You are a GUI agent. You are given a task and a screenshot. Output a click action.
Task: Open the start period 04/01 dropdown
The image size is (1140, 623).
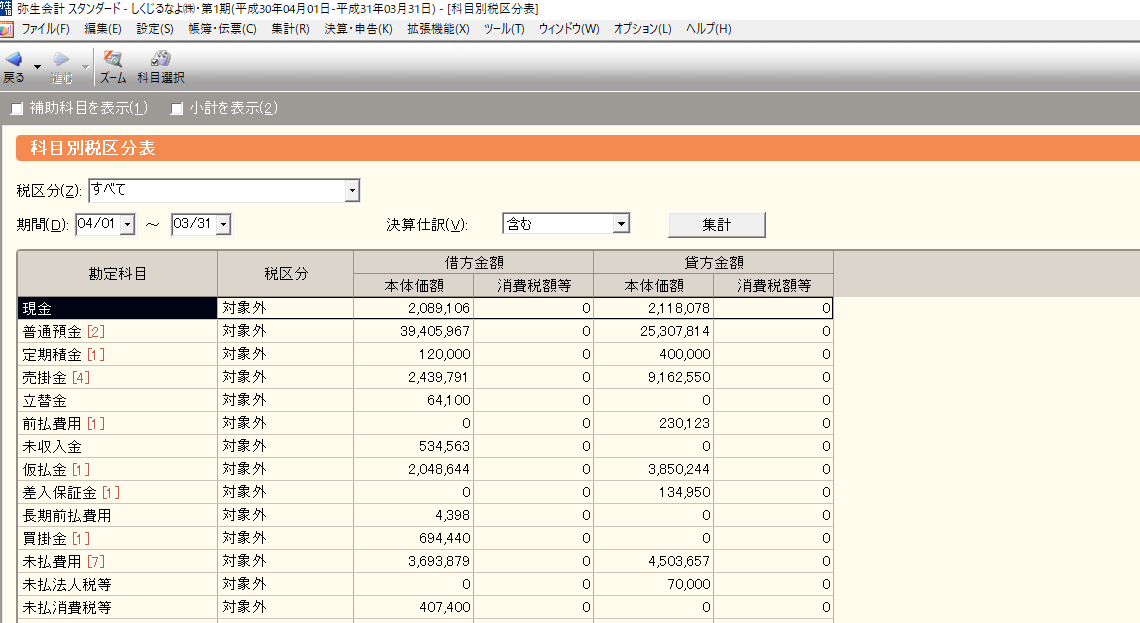pos(127,225)
